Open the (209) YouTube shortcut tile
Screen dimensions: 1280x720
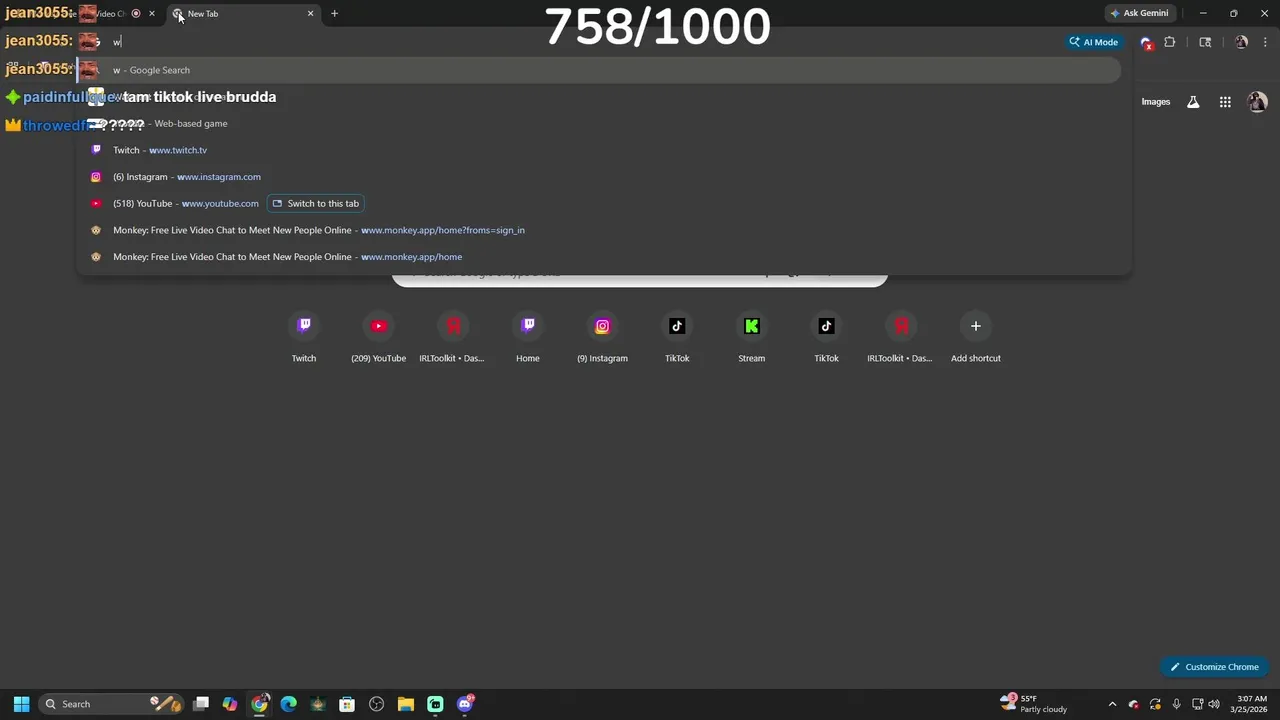point(378,338)
